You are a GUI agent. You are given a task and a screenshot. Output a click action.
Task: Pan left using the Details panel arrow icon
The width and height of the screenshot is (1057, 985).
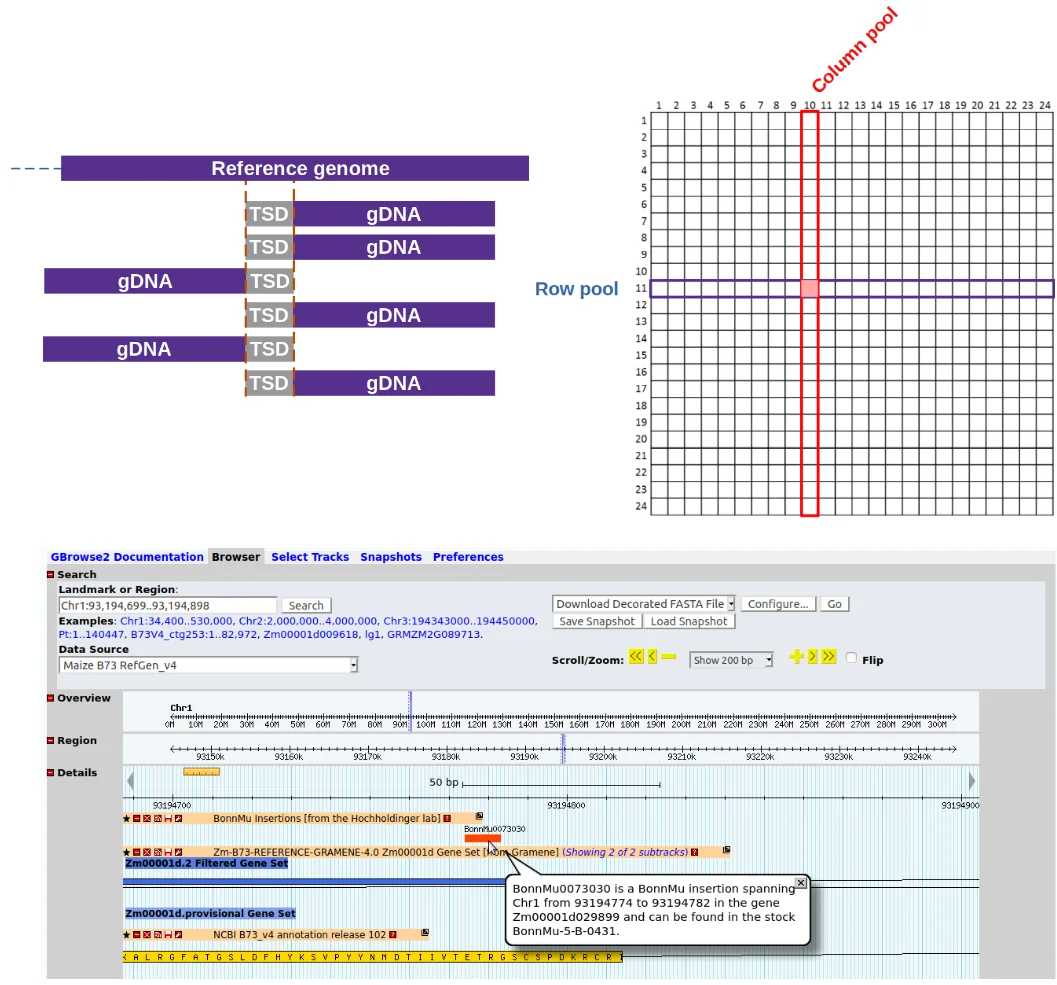(x=130, y=780)
